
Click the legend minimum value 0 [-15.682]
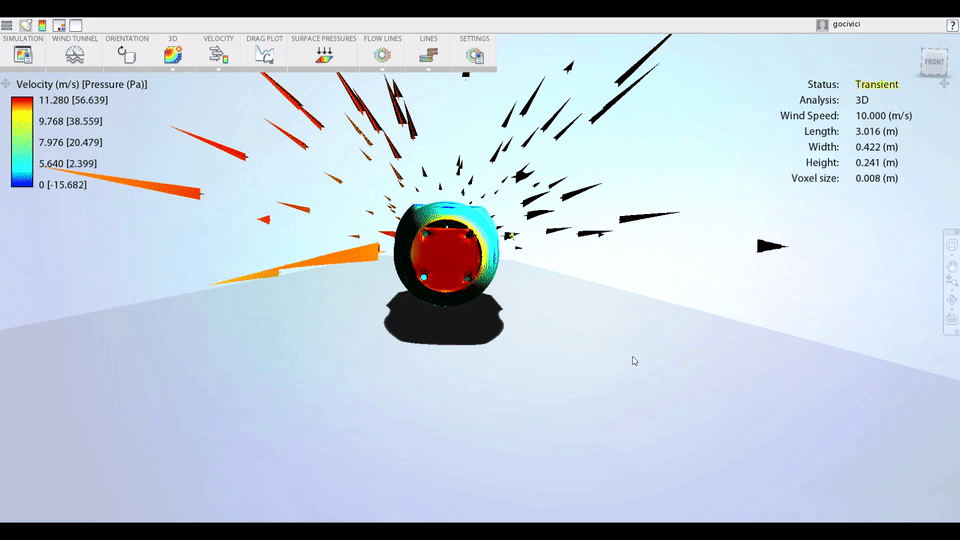[x=62, y=185]
